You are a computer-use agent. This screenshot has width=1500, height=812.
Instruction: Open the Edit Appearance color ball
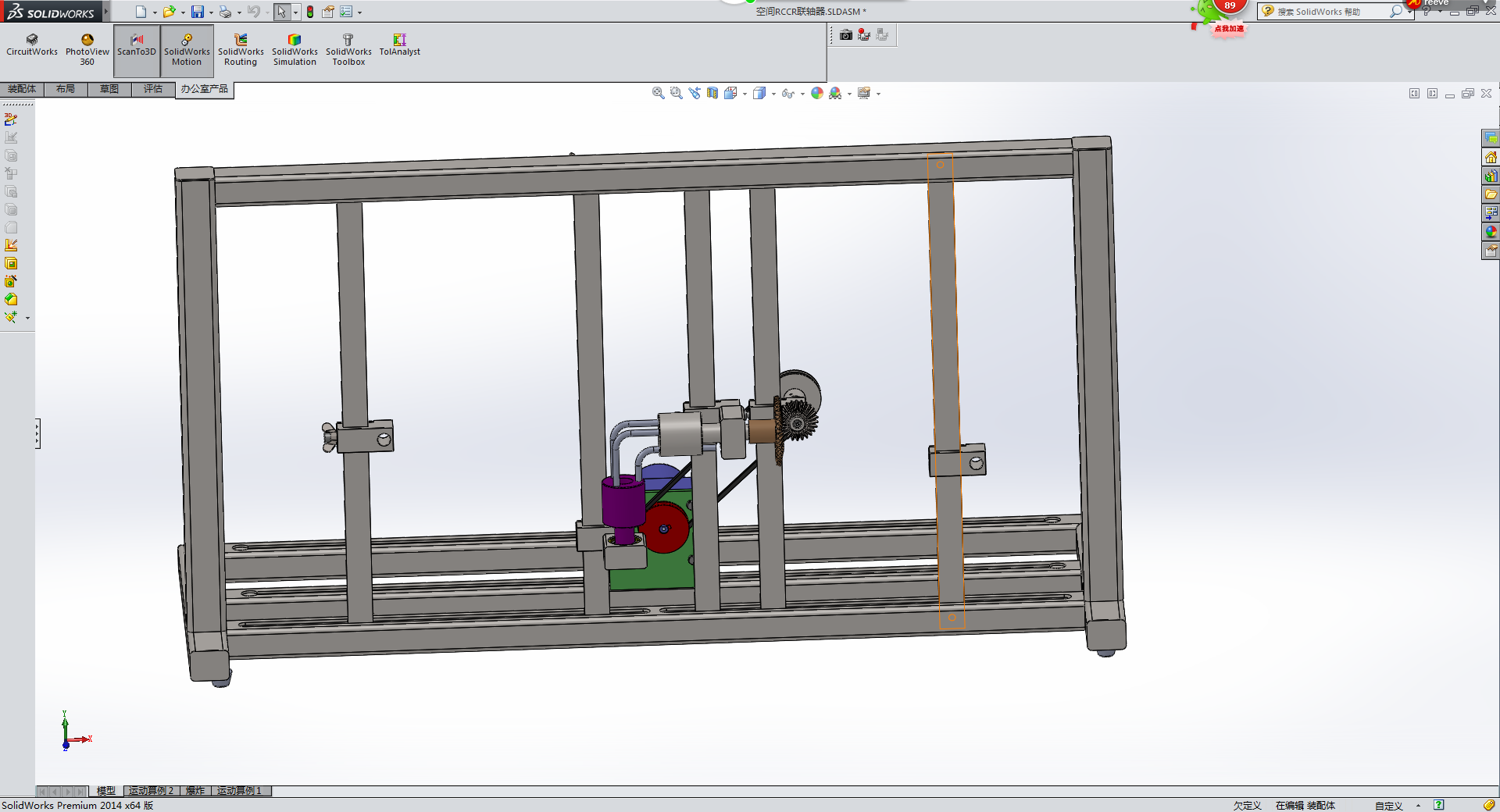[816, 93]
